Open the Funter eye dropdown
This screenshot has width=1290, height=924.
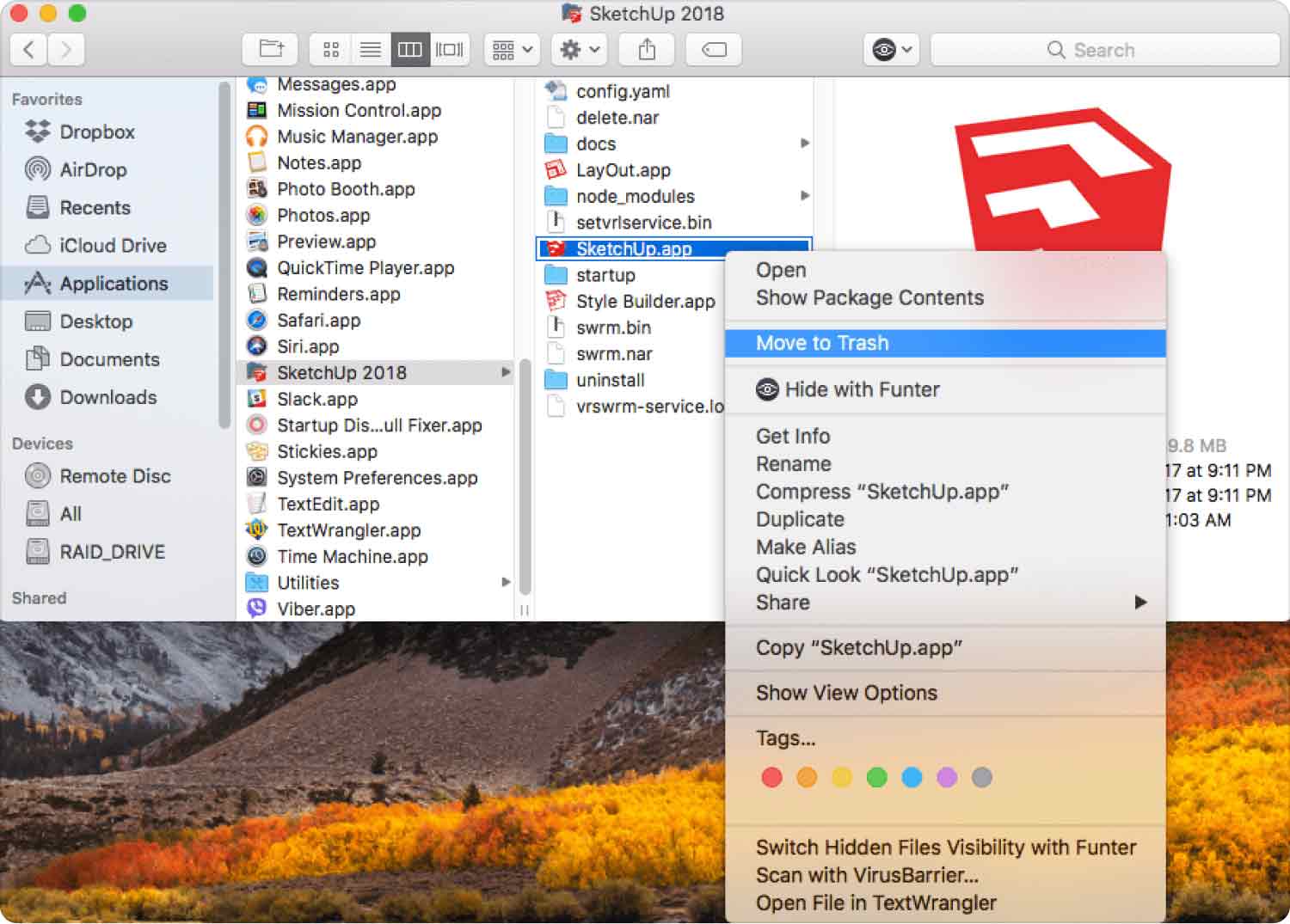[x=892, y=50]
